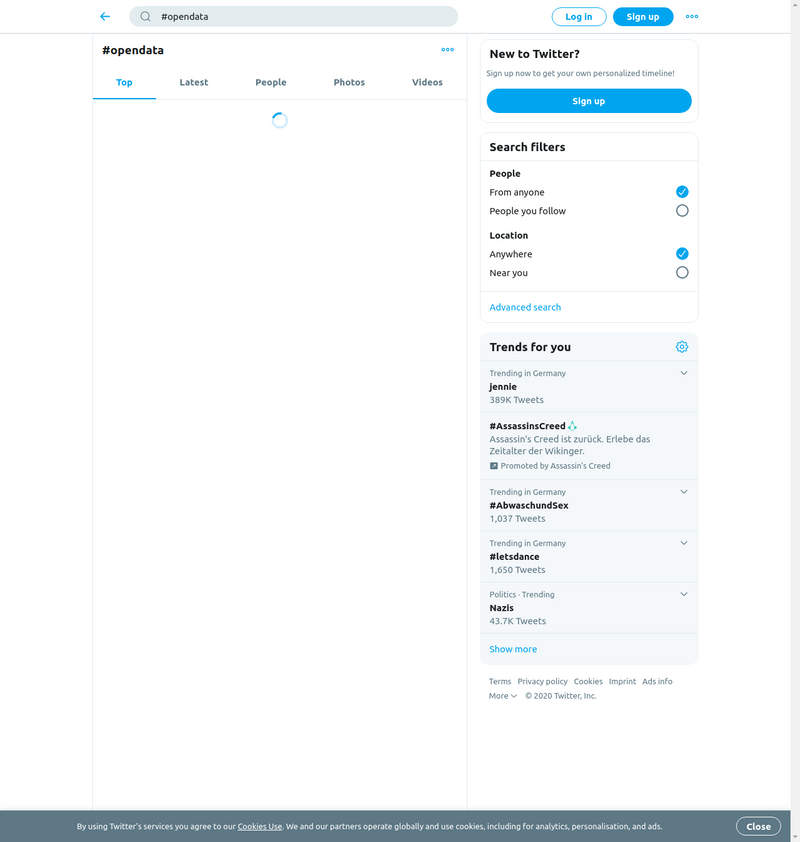Open the Terms footer link
Viewport: 800px width, 842px height.
tap(500, 681)
